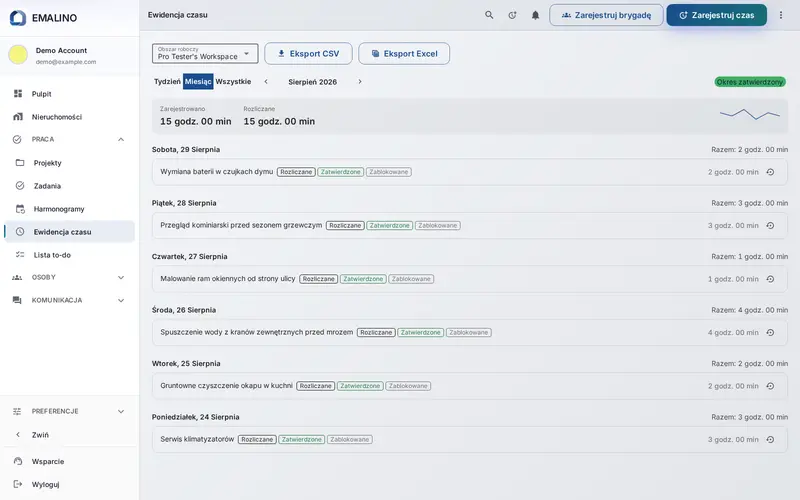The image size is (800, 500).
Task: Open Lista to-do in sidebar
Action: point(69,255)
